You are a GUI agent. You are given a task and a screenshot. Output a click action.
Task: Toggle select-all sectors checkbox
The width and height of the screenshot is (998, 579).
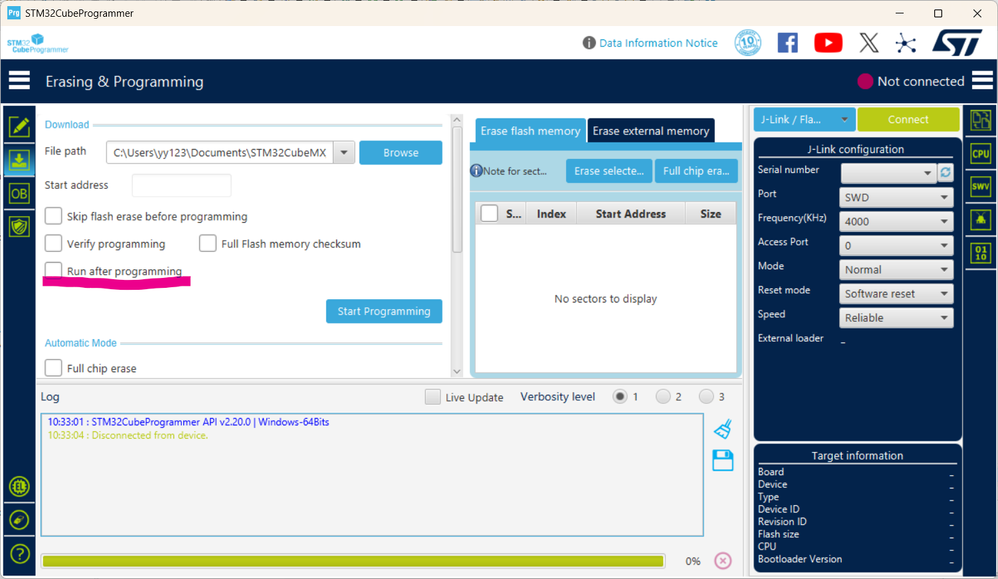[489, 213]
